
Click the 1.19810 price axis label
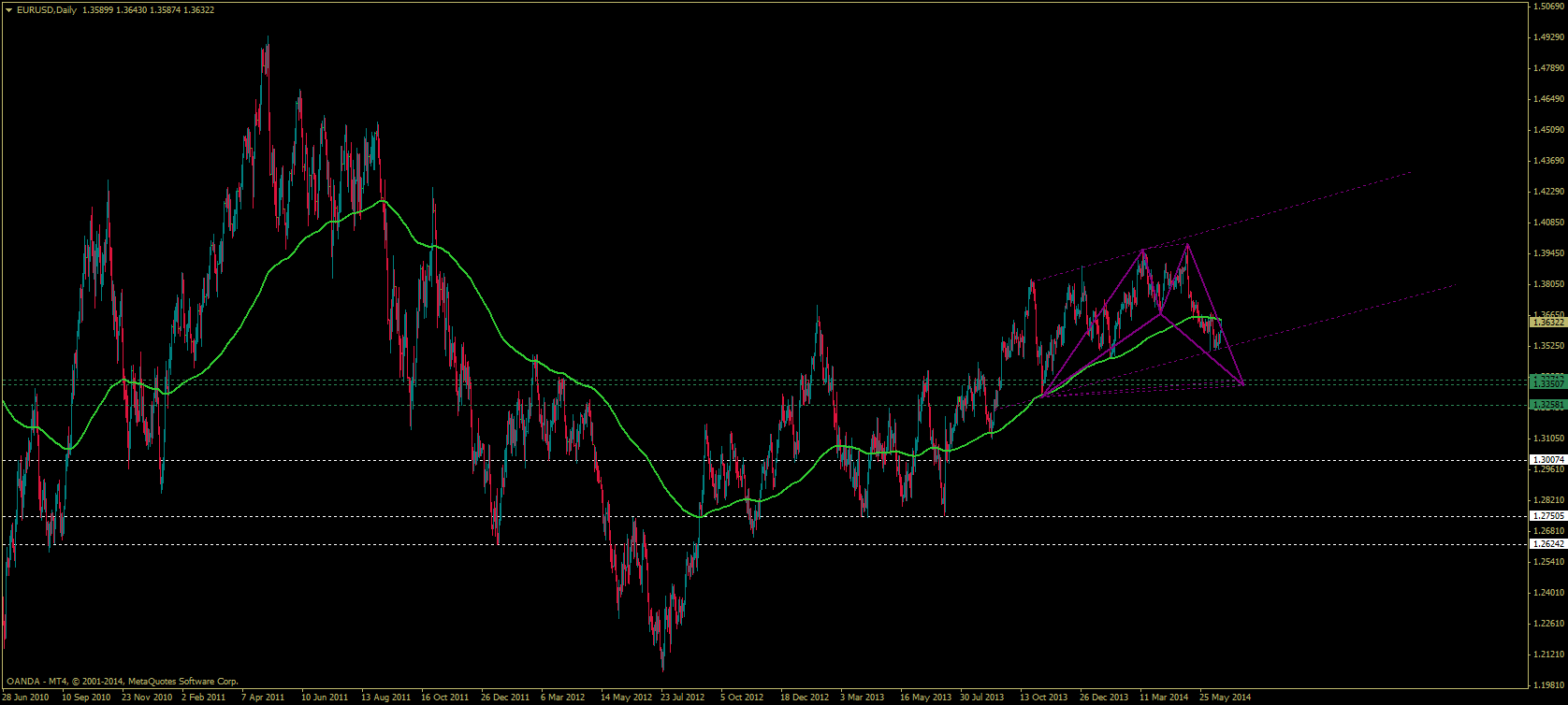[x=1550, y=685]
